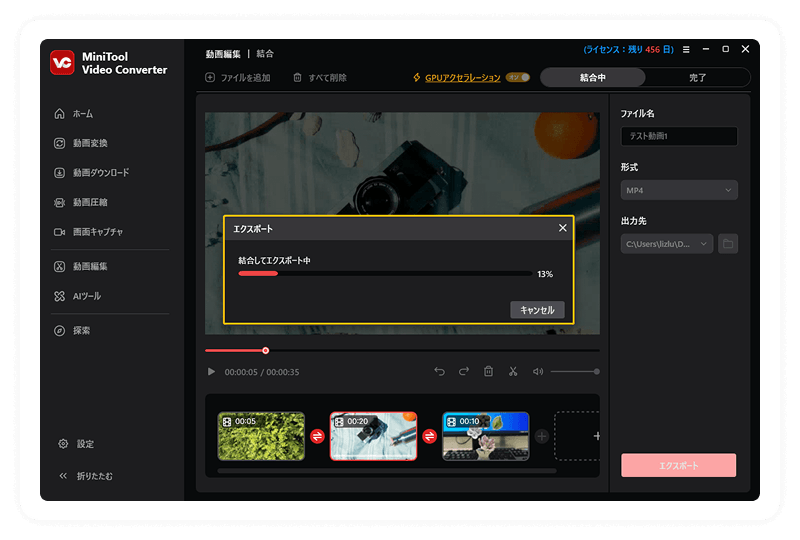Mute audio with speaker icon

point(538,372)
